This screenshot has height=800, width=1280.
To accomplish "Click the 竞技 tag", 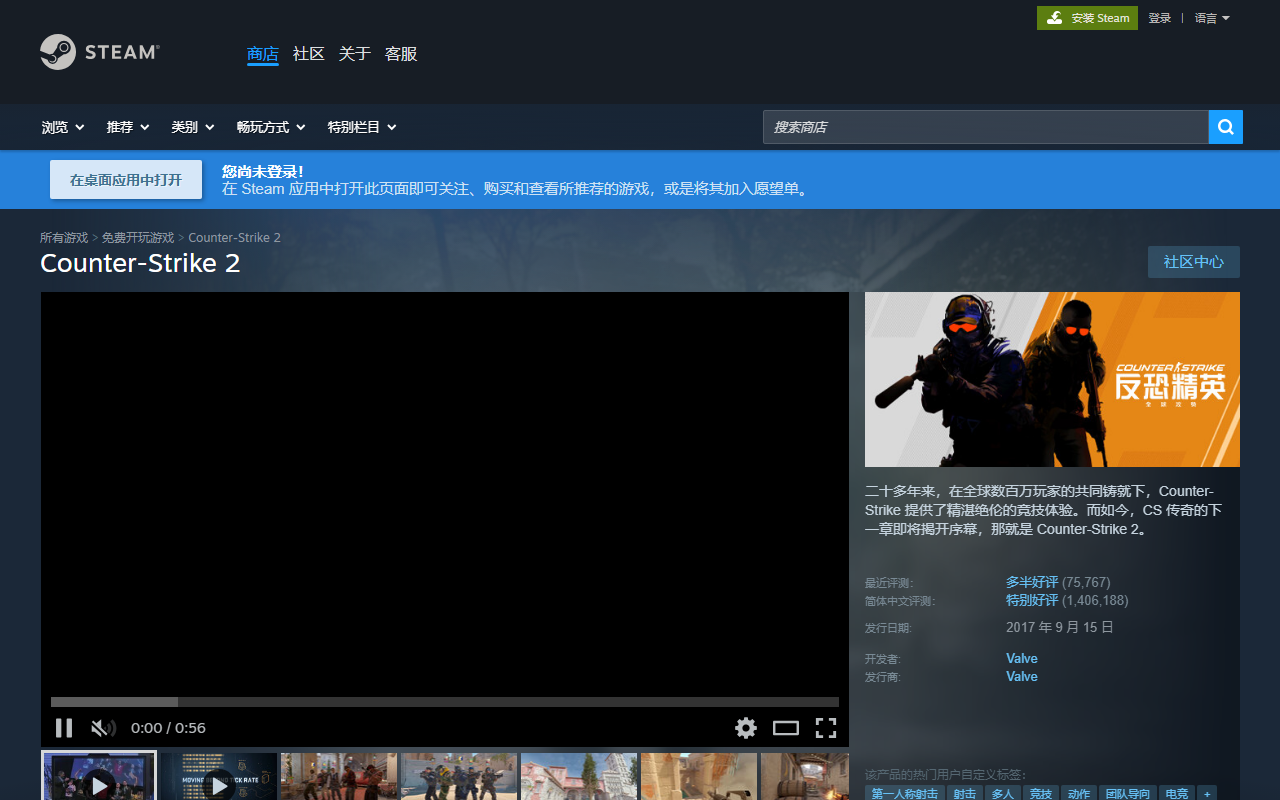I will click(1041, 793).
